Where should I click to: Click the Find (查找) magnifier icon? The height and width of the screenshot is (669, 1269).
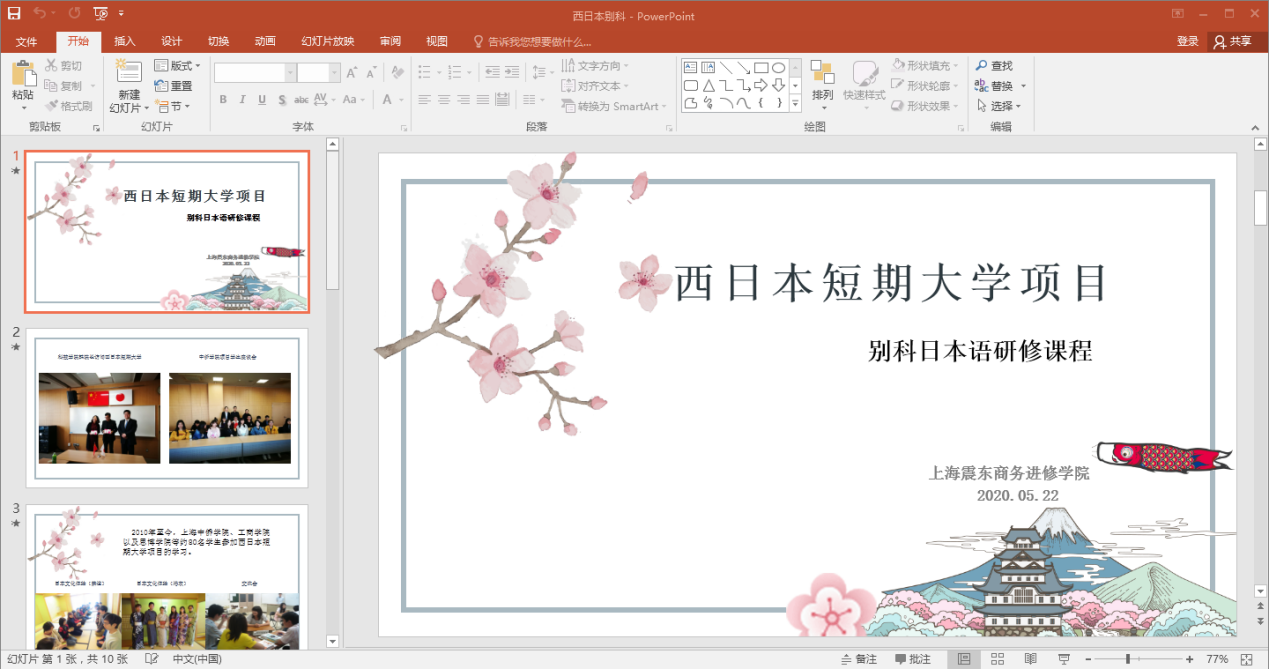[982, 66]
